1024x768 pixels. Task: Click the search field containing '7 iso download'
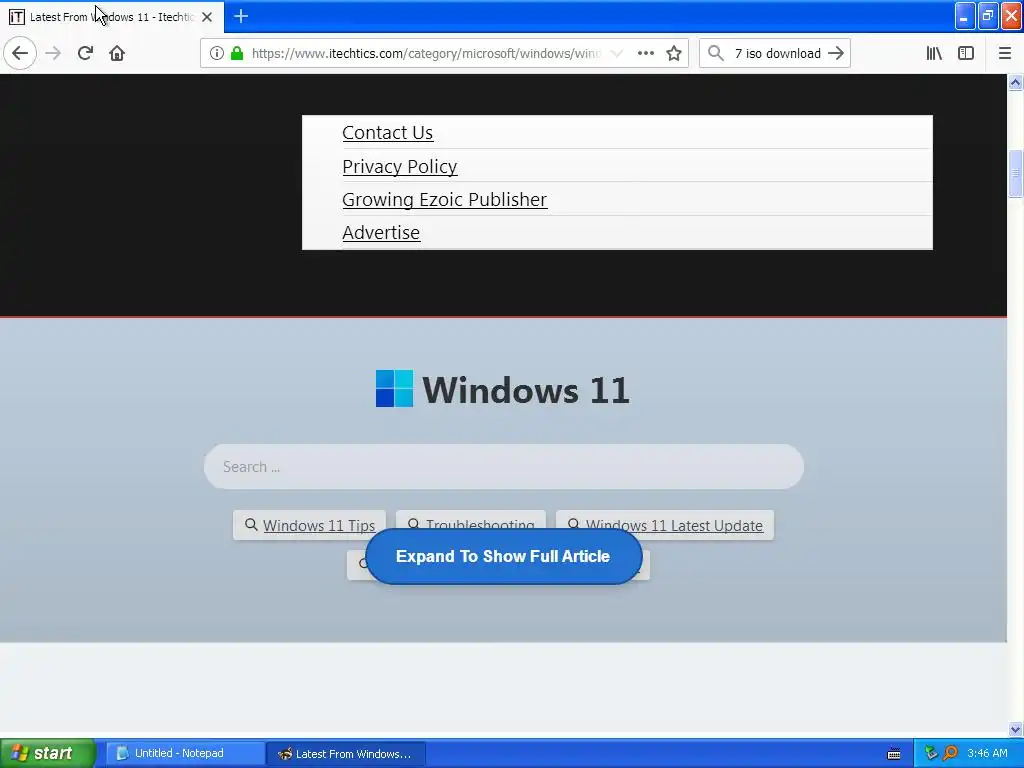[777, 53]
